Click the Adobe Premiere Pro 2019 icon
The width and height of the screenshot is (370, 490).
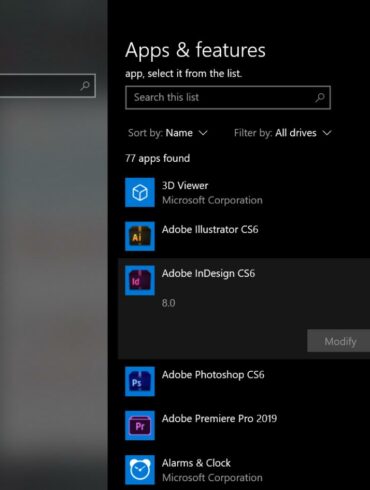click(140, 425)
